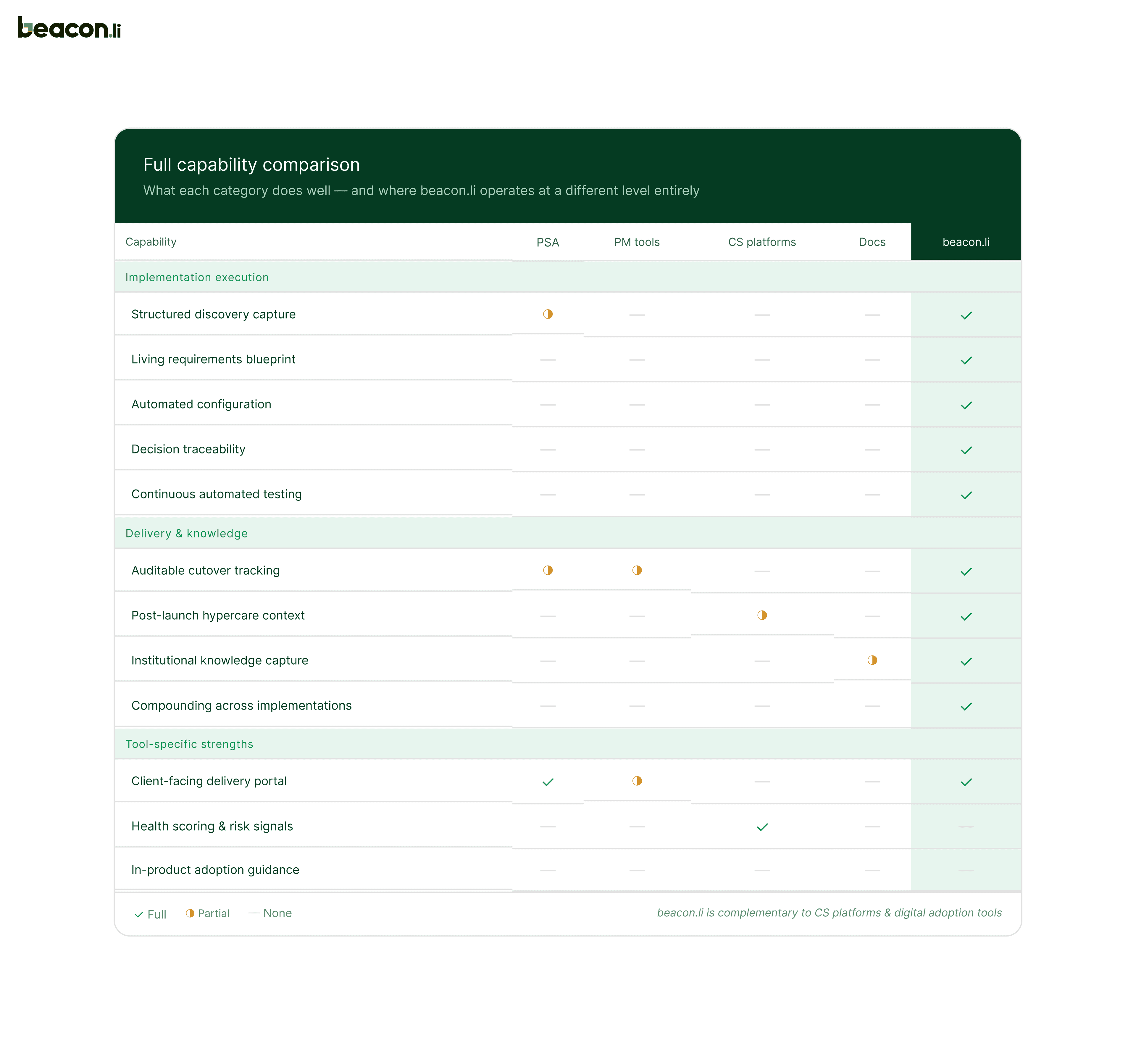Click PSA checkmark for Client-facing delivery portal
Viewport: 1136px width, 1064px height.
coord(547,782)
